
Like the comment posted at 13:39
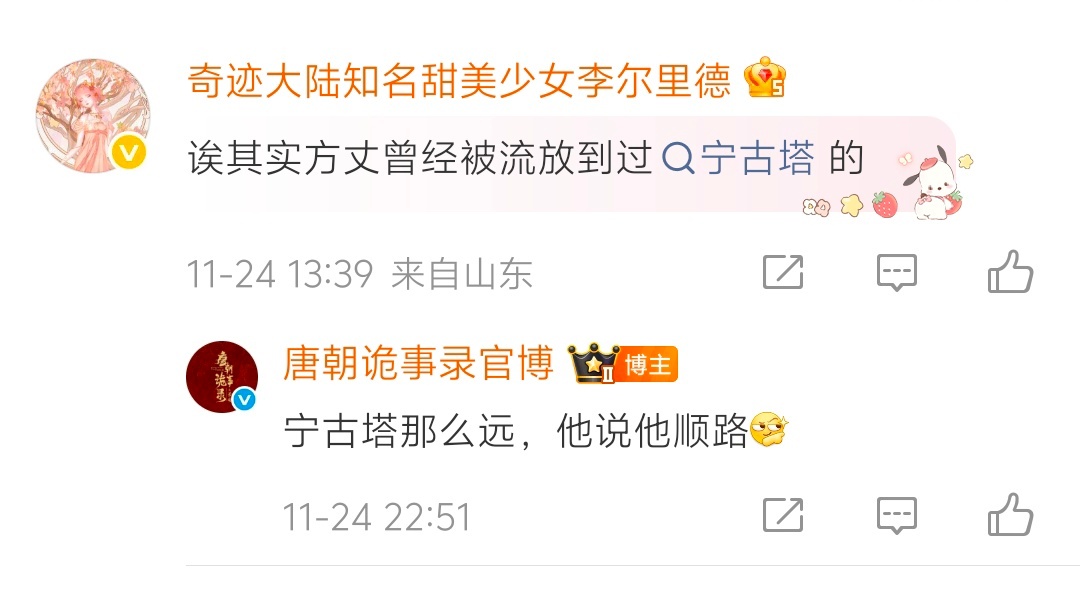pos(1010,271)
